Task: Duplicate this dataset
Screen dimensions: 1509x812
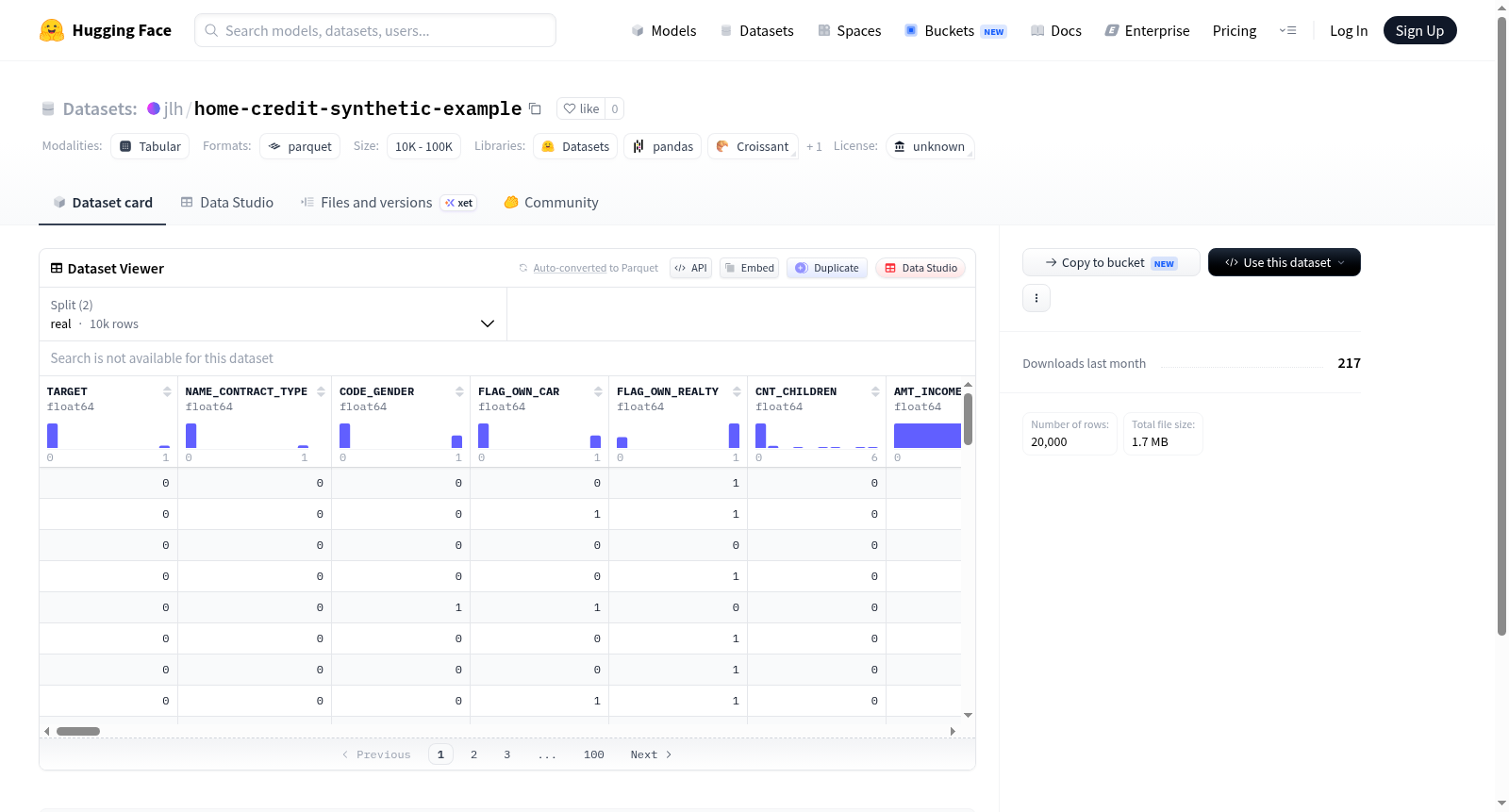Action: pos(827,268)
